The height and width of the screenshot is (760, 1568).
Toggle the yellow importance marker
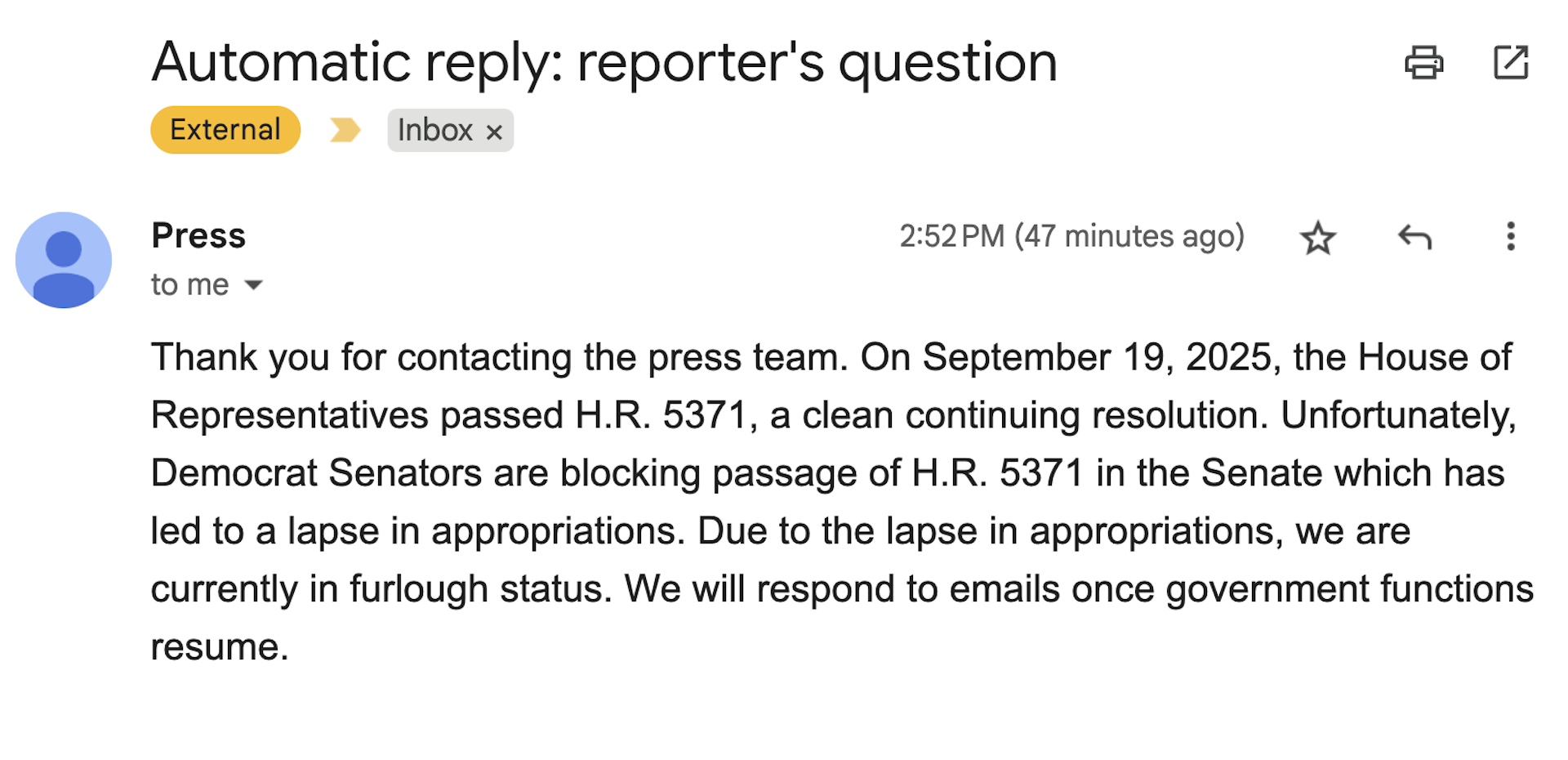[345, 130]
